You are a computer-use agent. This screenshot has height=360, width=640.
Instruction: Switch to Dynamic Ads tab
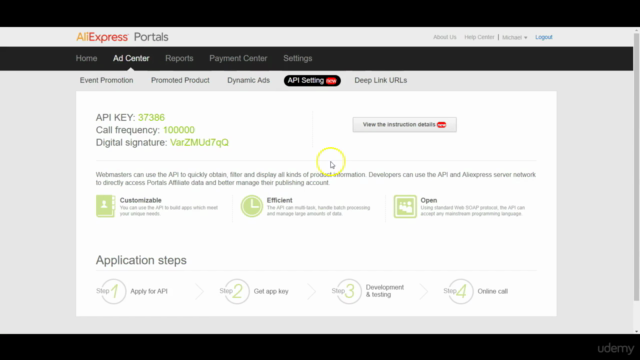click(x=249, y=80)
